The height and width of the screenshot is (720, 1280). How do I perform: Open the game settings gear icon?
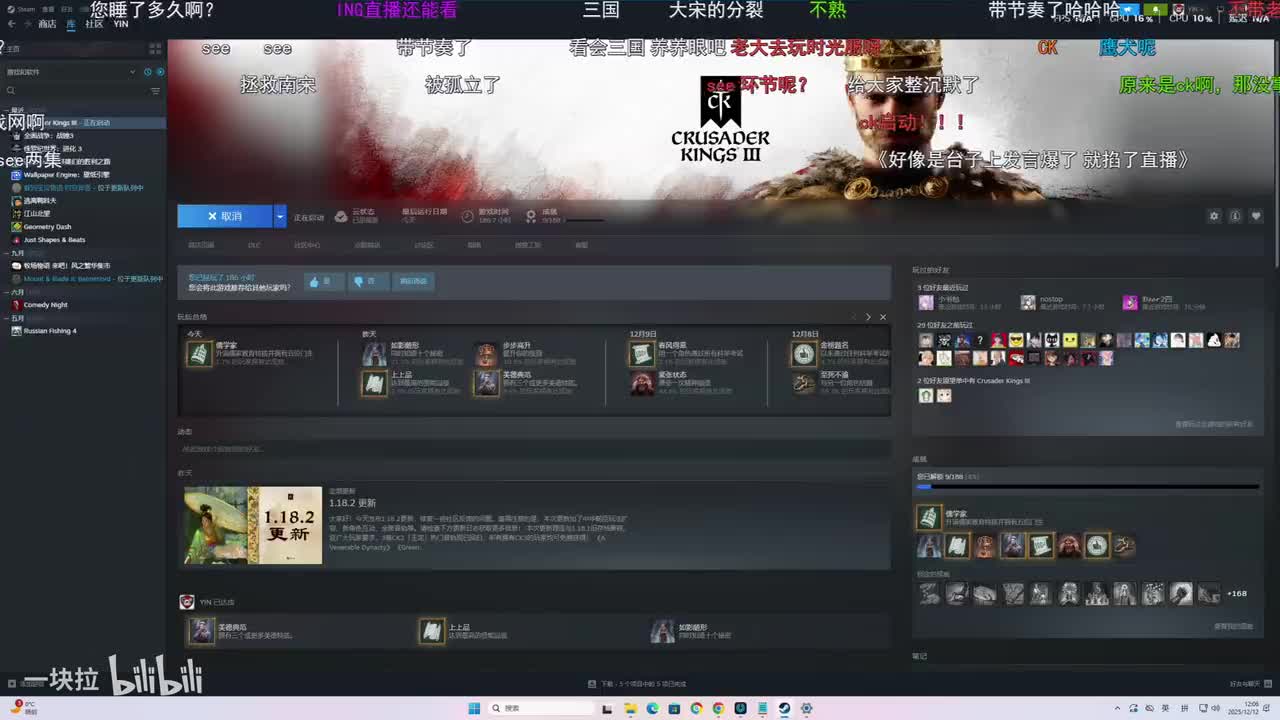(1214, 216)
